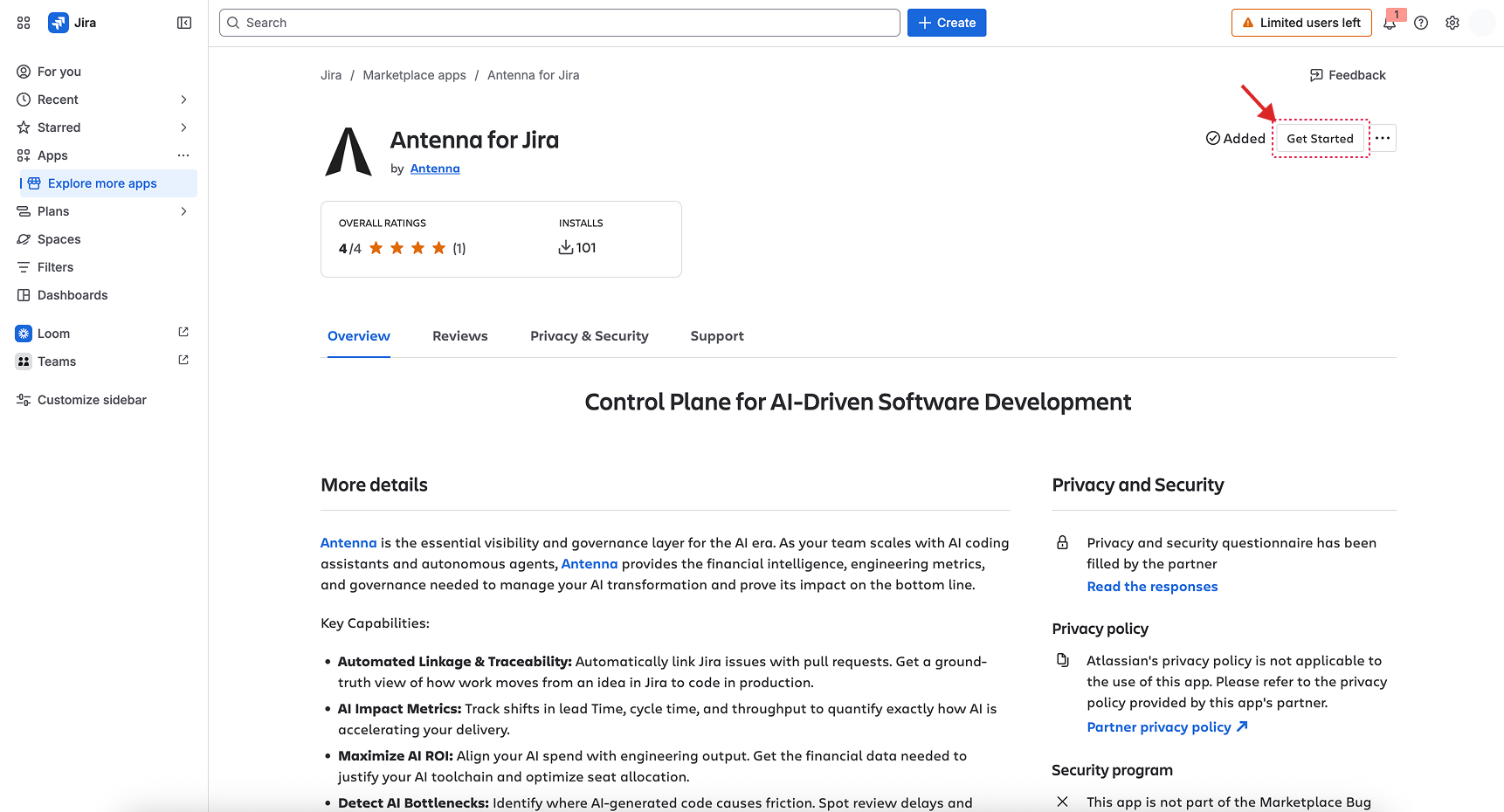The image size is (1504, 812).
Task: Expand the Starred menu chevron
Action: point(183,127)
